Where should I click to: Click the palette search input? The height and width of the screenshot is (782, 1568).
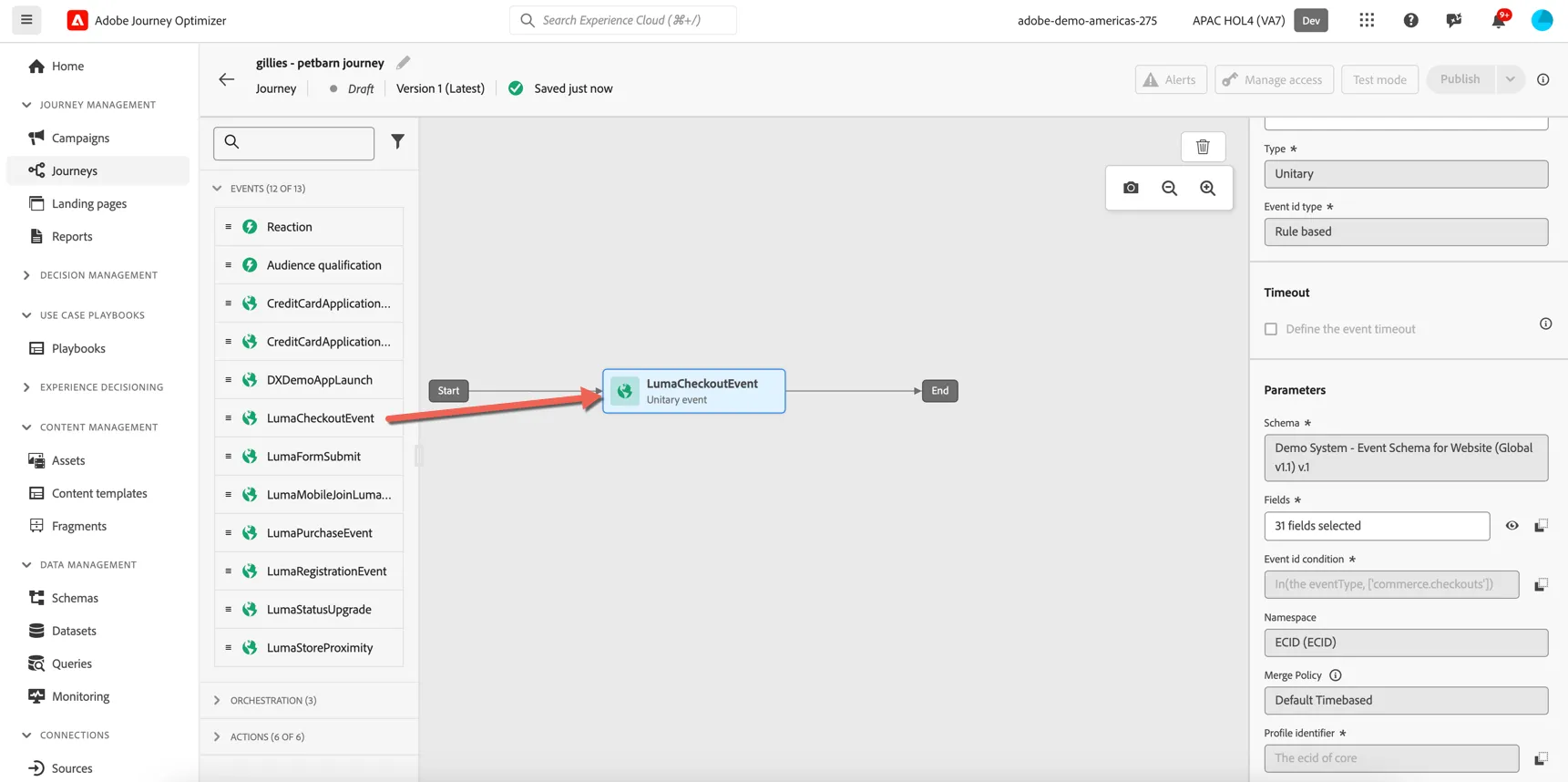294,143
